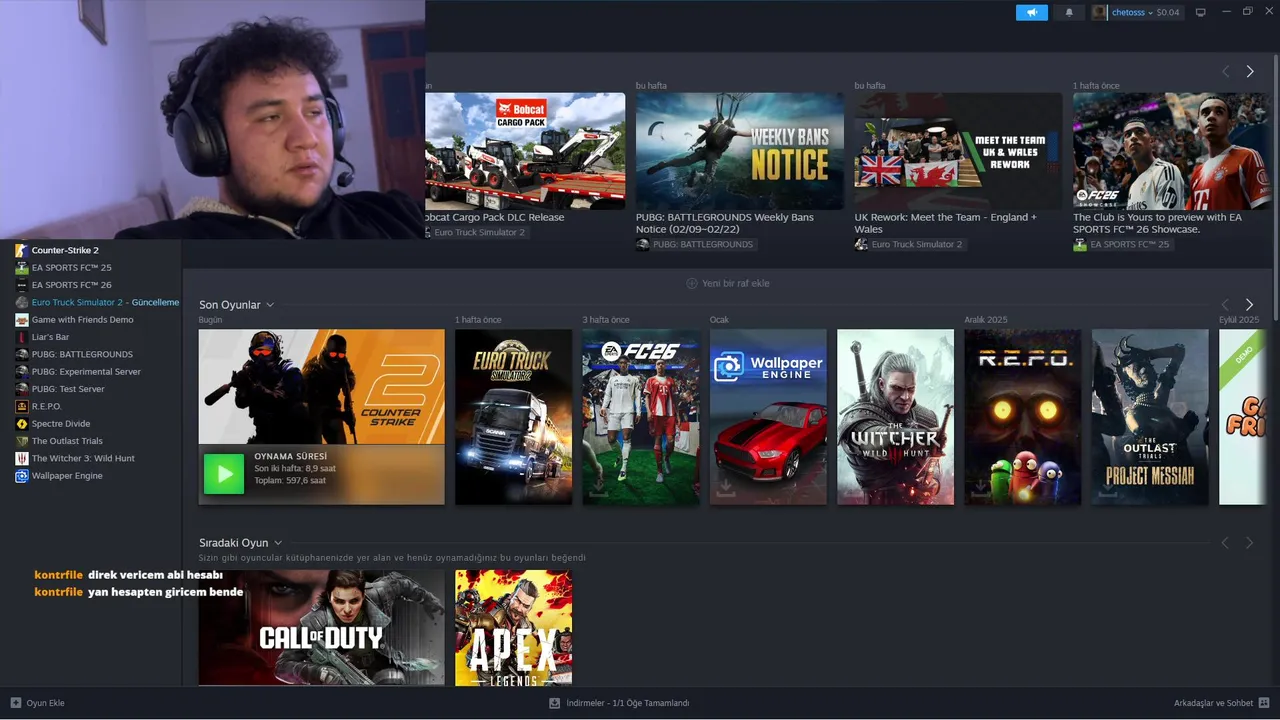1280x720 pixels.
Task: Go to next 'Sıradaki Oyun' shelf arrow
Action: (1249, 543)
